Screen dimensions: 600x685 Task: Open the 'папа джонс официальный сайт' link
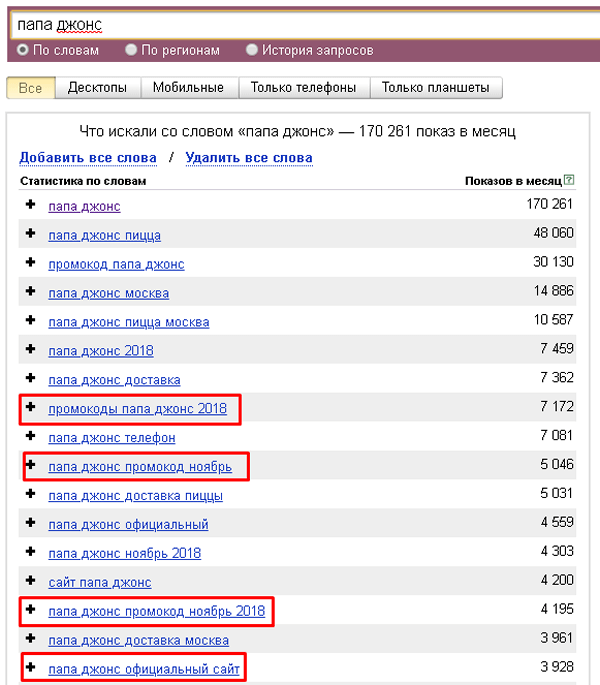pos(144,668)
